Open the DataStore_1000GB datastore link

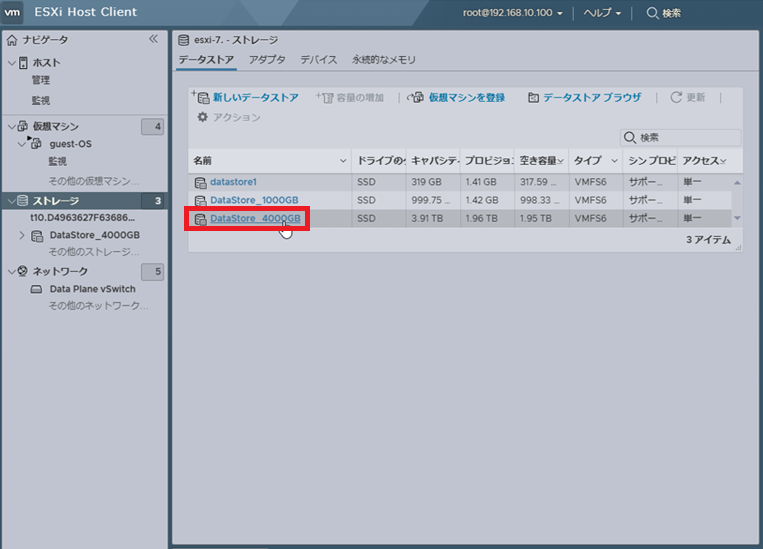(x=255, y=200)
